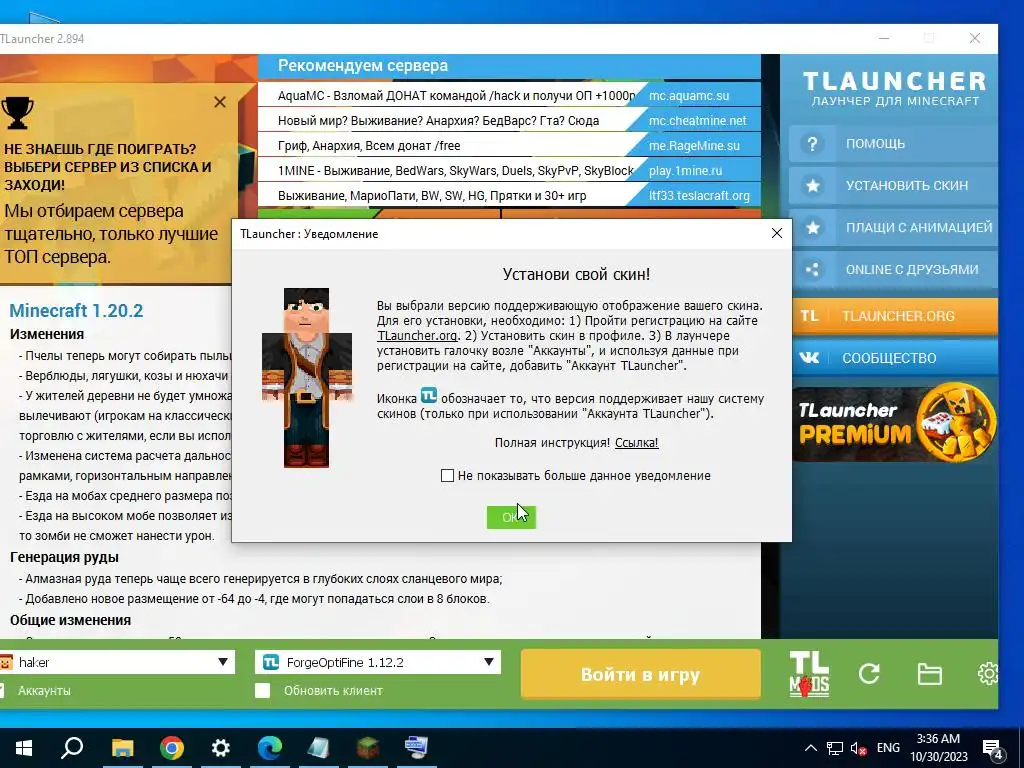1024x768 pixels.
Task: Click the refresh arrow icon
Action: point(869,673)
